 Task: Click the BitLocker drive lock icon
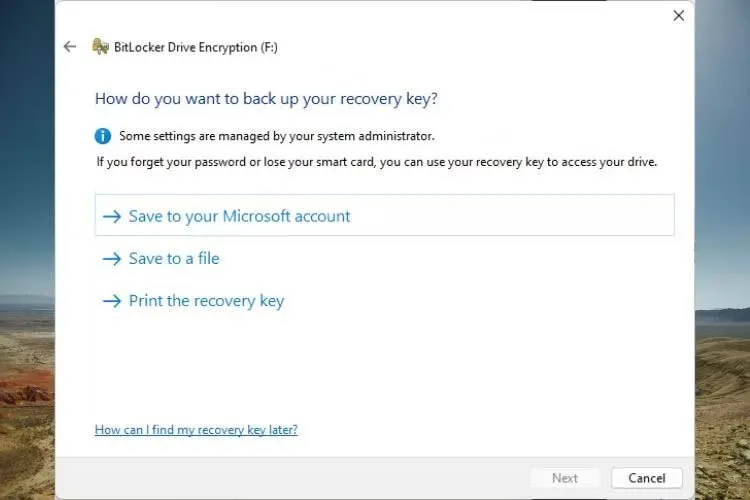coord(100,46)
